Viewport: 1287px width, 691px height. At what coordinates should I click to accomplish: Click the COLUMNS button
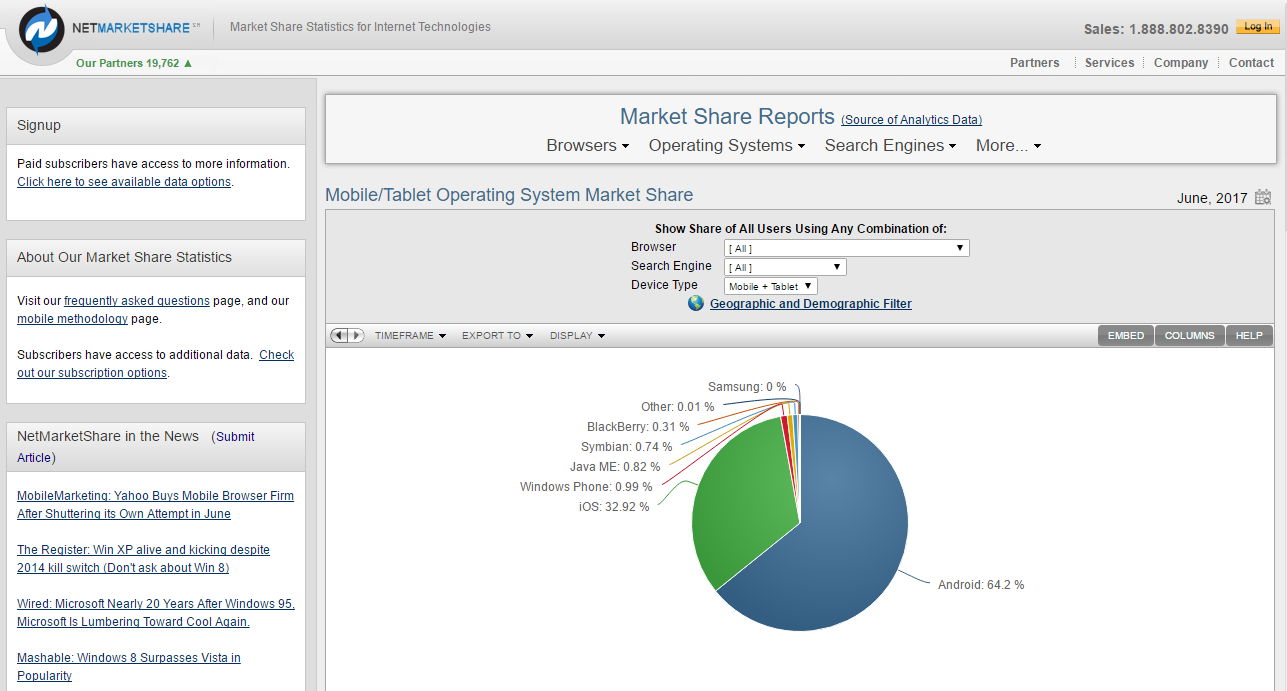(1189, 336)
